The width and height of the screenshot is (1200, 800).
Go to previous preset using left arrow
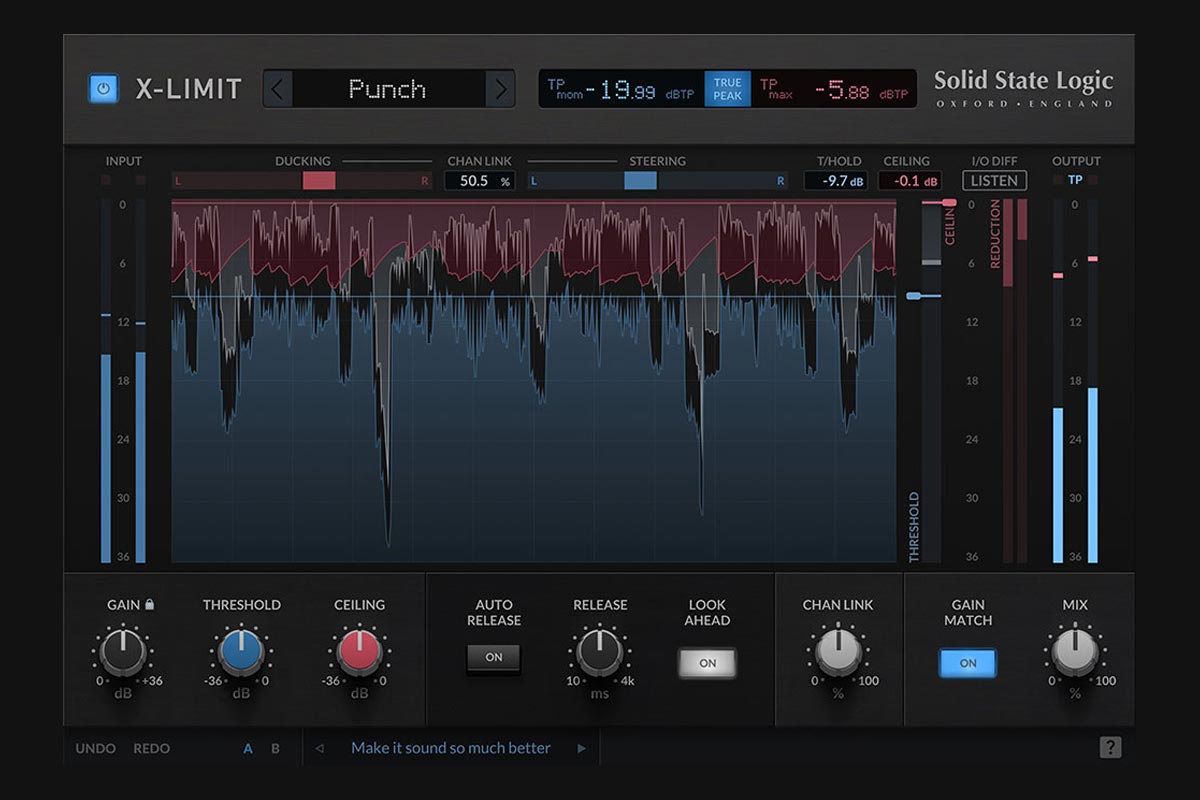(x=276, y=89)
